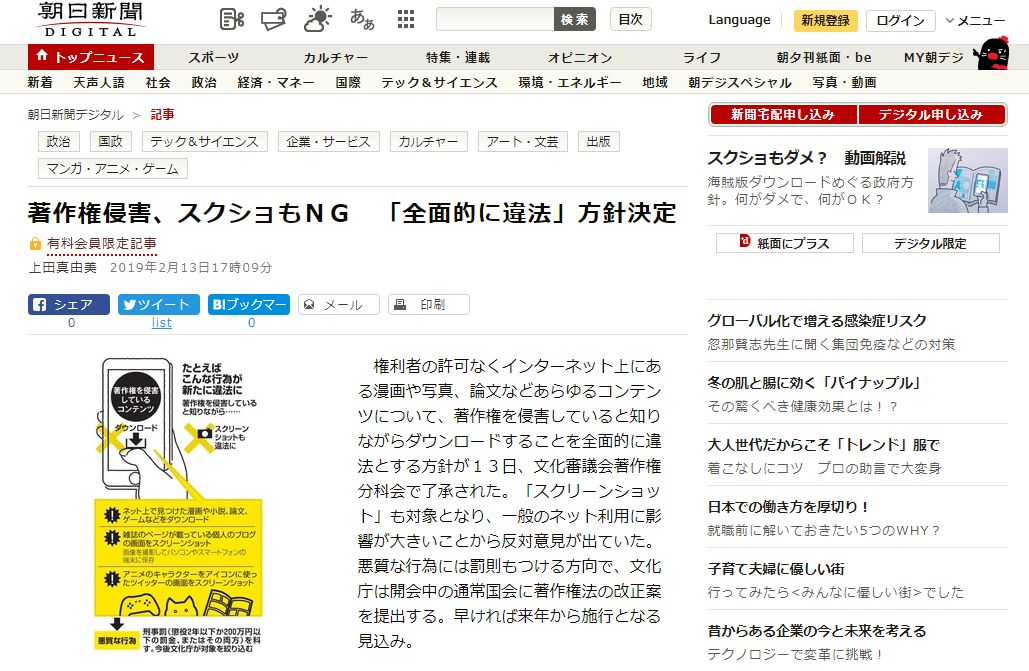Viewport: 1029px width, 671px height.
Task: Click the 印刷 print button
Action: pyautogui.click(x=429, y=305)
